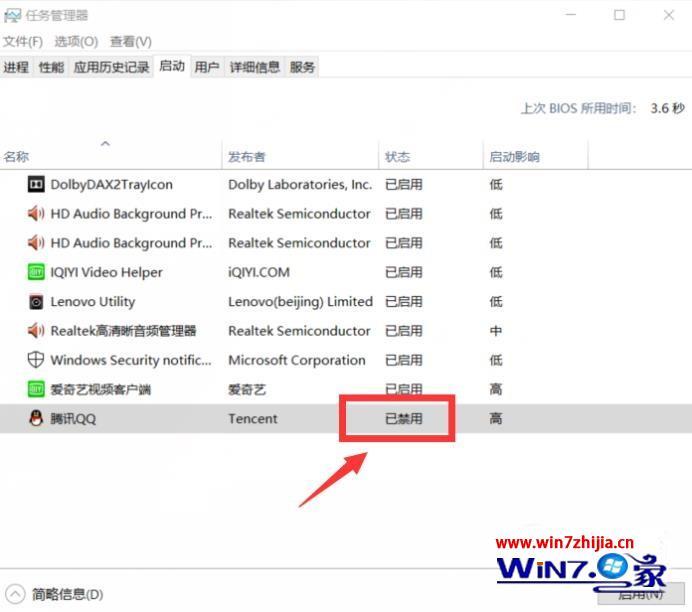
Task: Open the 选项(O) menu
Action: 76,42
